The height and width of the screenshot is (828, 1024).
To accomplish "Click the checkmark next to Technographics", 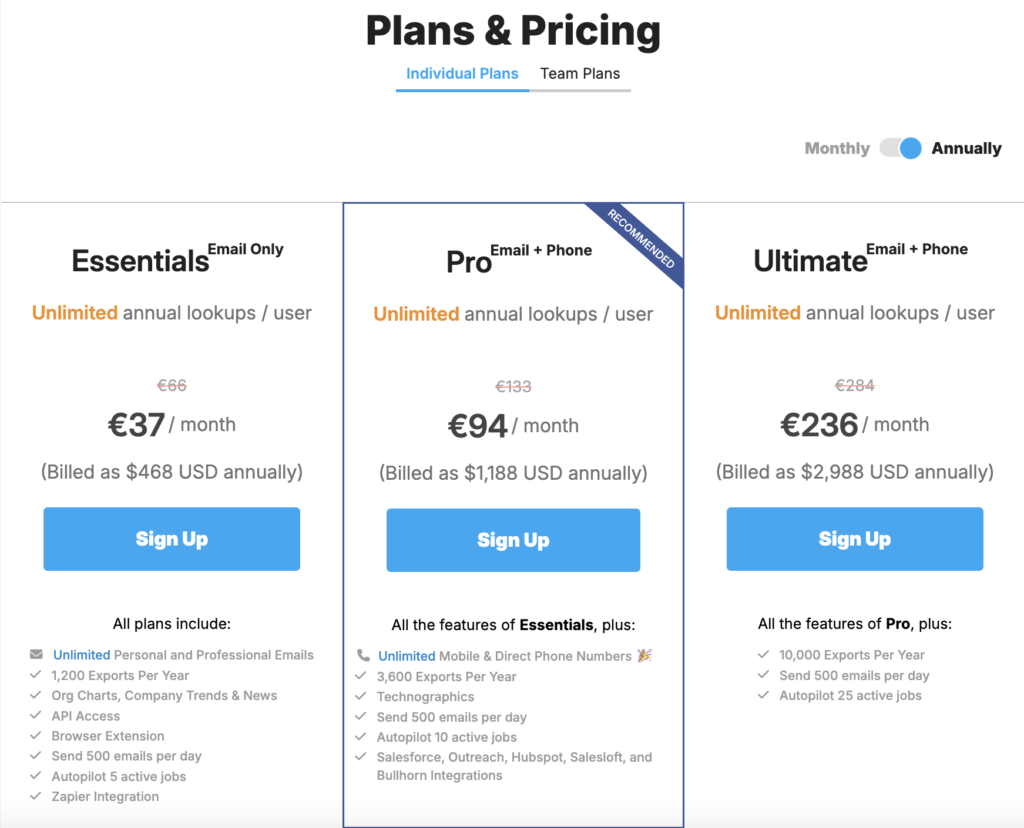I will 362,697.
